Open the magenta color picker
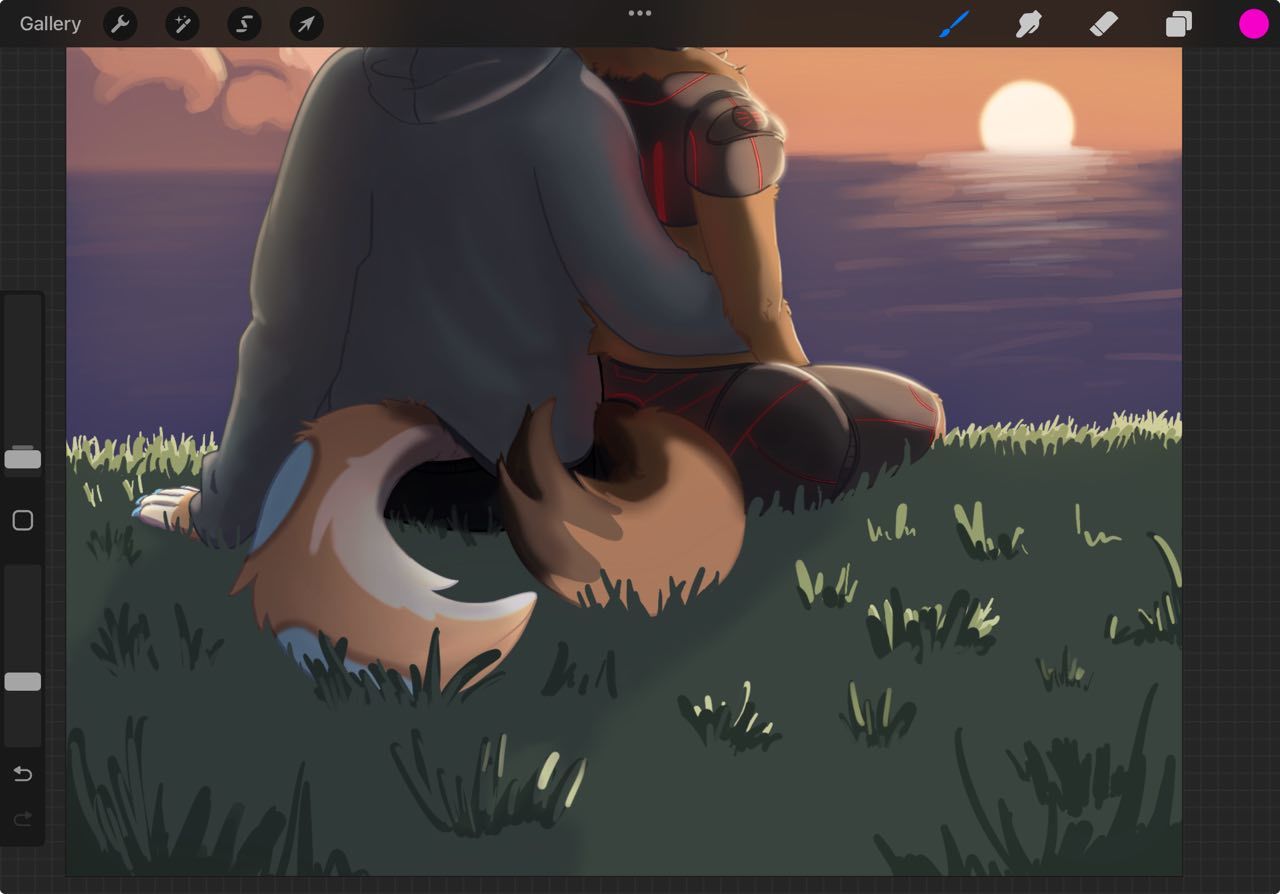 pyautogui.click(x=1253, y=24)
